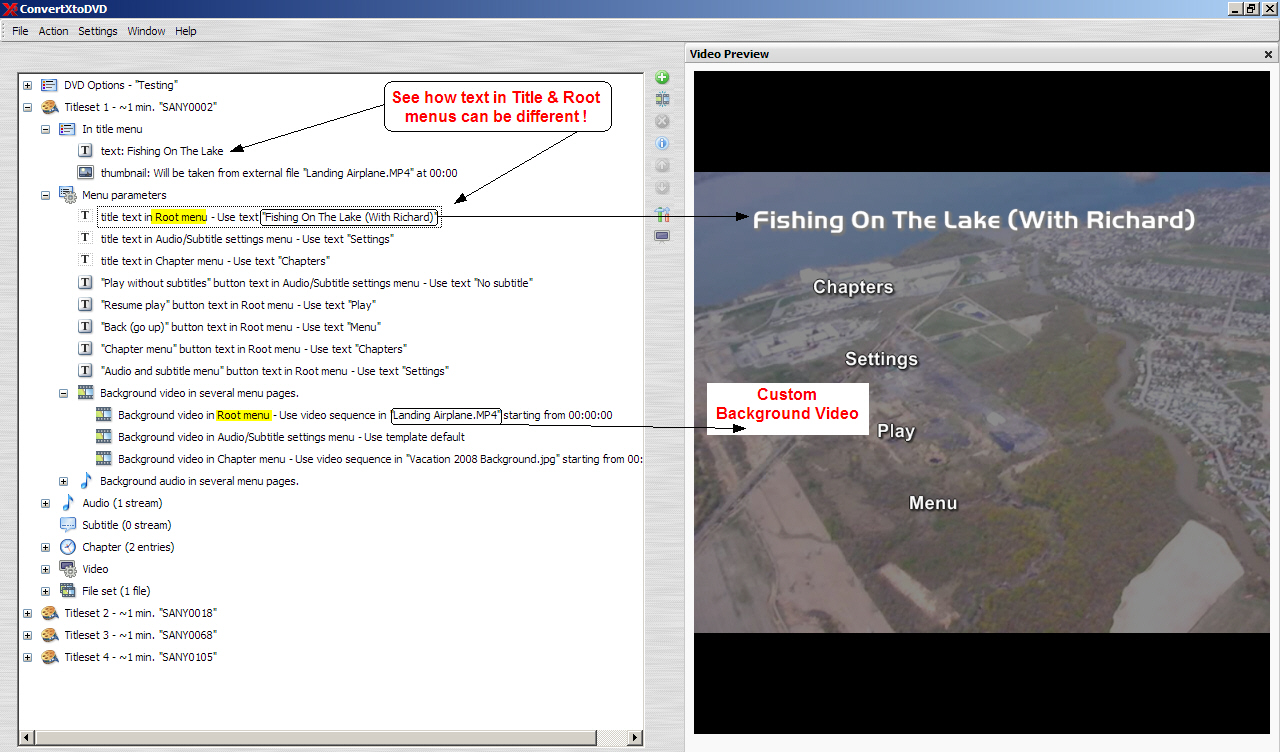The width and height of the screenshot is (1280, 752).
Task: Click Chapters in the video preview menu
Action: coord(853,287)
